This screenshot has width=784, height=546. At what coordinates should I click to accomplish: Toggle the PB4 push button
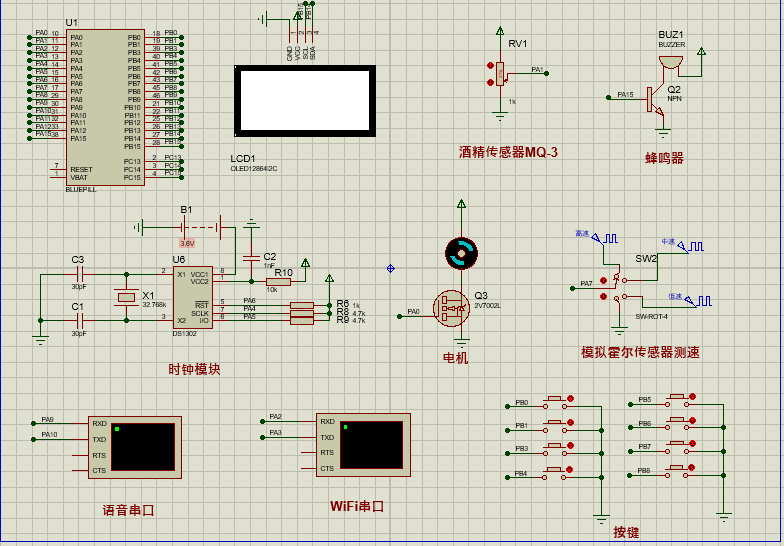coord(556,473)
